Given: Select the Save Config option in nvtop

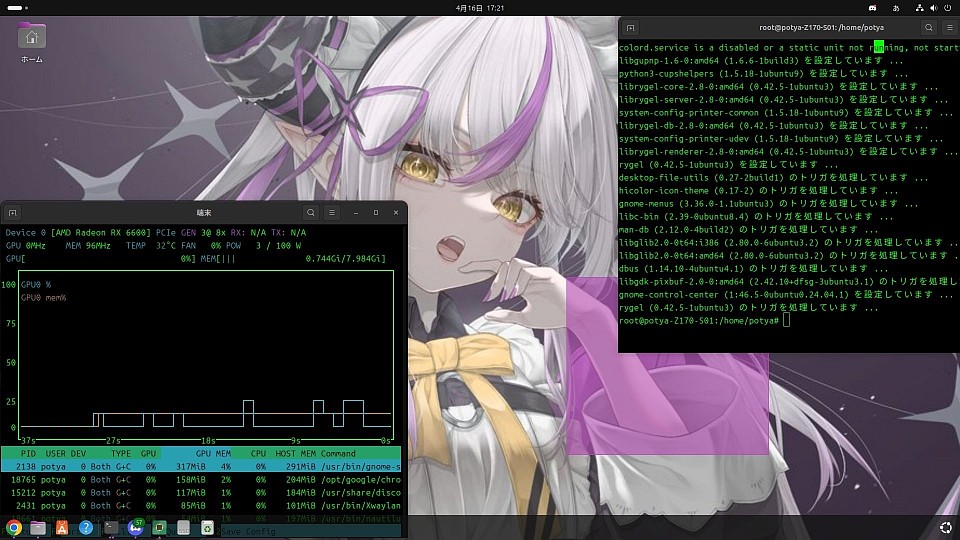Looking at the screenshot, I should 248,531.
